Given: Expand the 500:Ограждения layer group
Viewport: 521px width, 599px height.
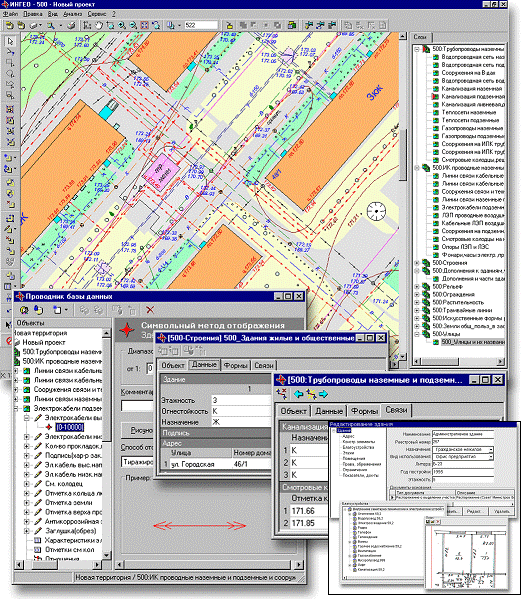Looking at the screenshot, I should (417, 295).
